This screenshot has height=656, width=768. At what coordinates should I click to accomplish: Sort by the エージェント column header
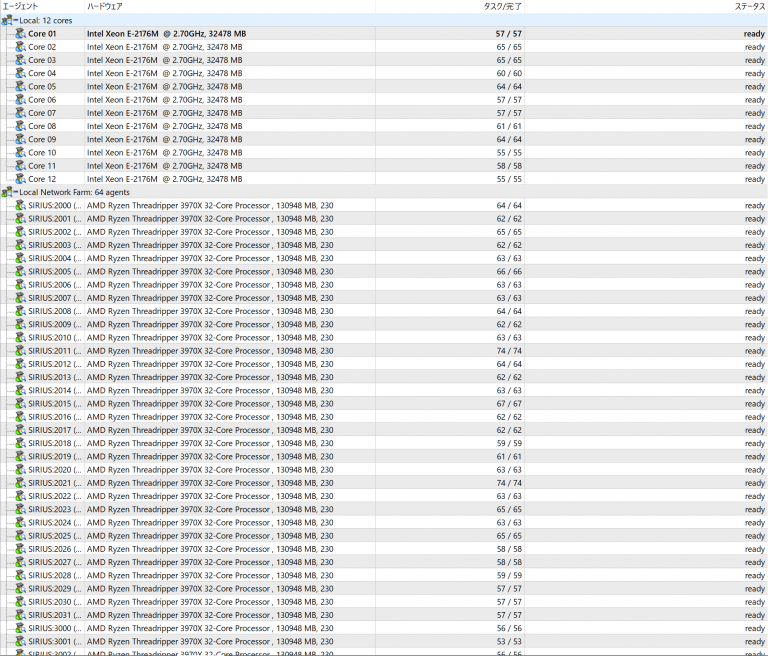pyautogui.click(x=20, y=6)
